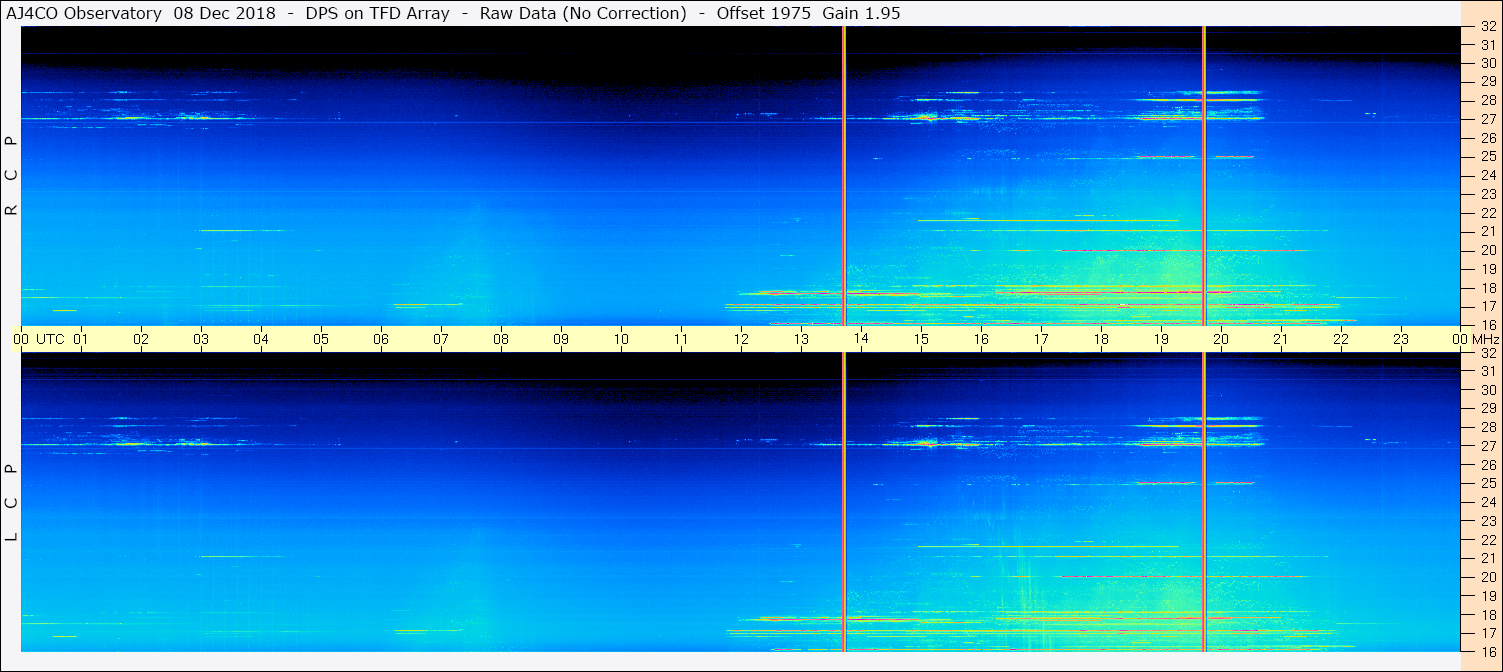Viewport: 1503px width, 672px height.
Task: Click hour '04' on the time axis
Action: tap(261, 339)
